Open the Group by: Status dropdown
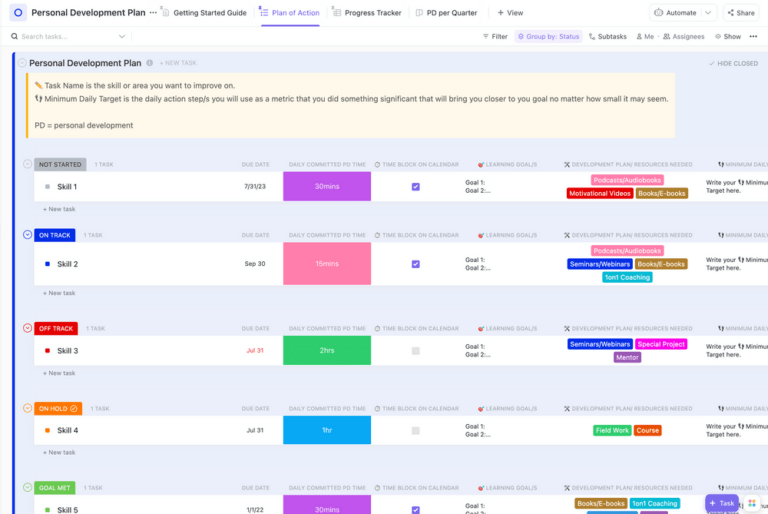The image size is (768, 514). tap(549, 36)
